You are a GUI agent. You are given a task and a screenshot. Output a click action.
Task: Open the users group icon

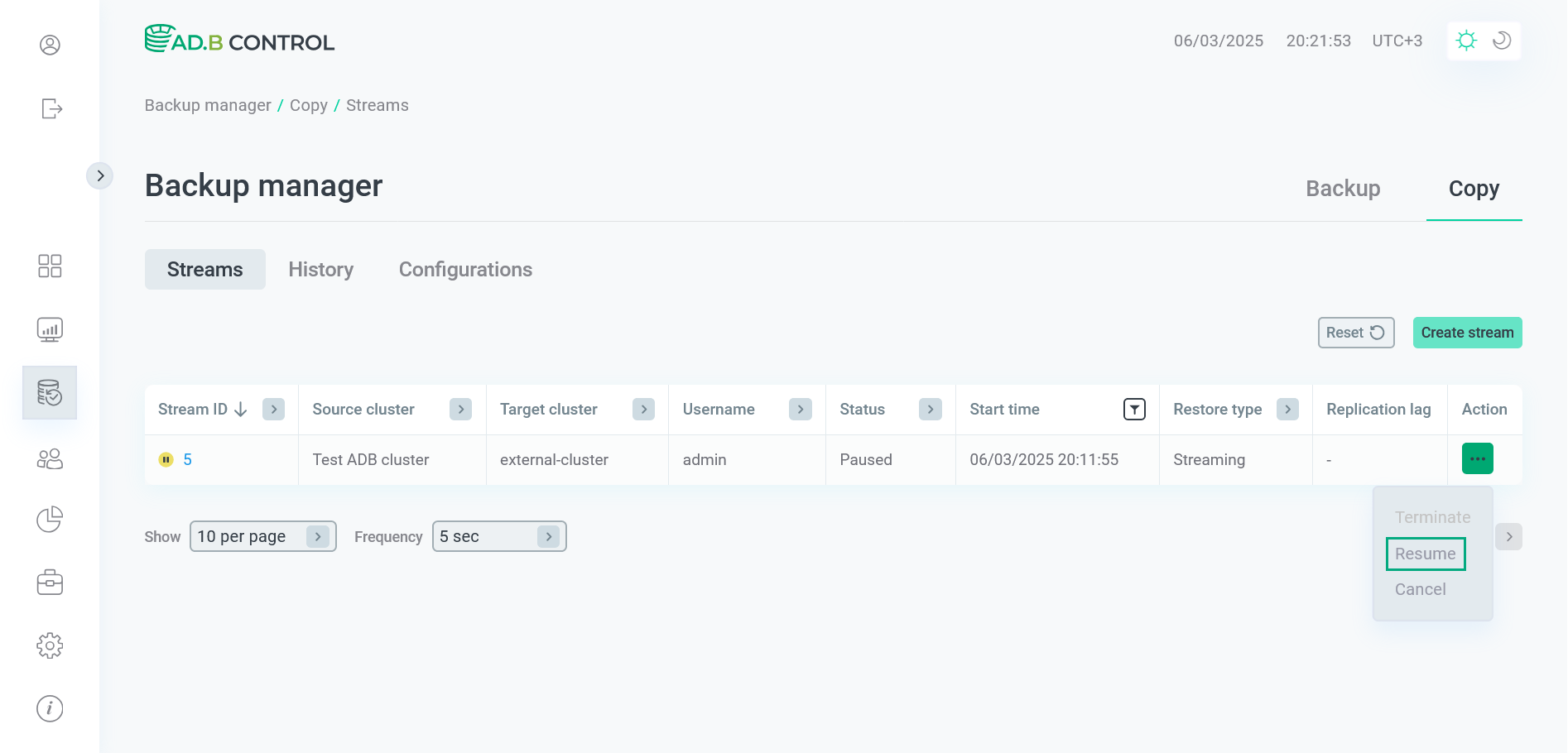click(50, 458)
